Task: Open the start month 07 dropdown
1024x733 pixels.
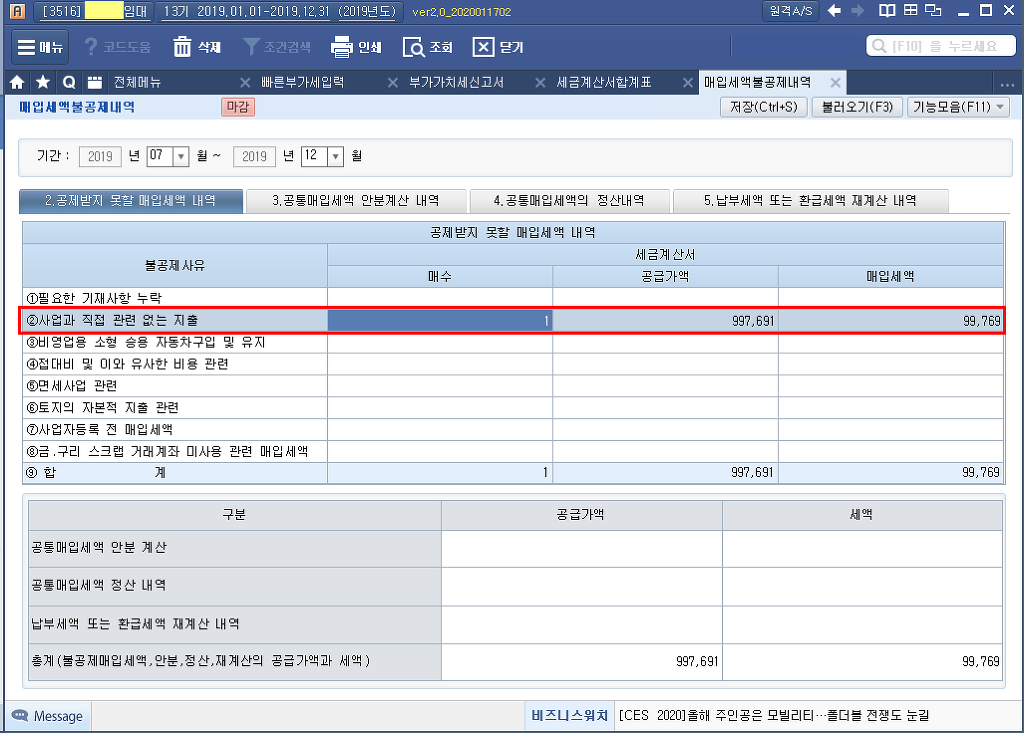Action: [181, 156]
